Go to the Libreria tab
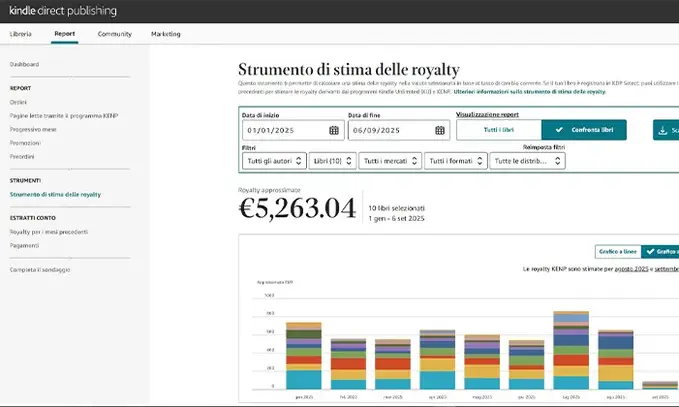Screen dimensions: 679x407 [x=21, y=34]
